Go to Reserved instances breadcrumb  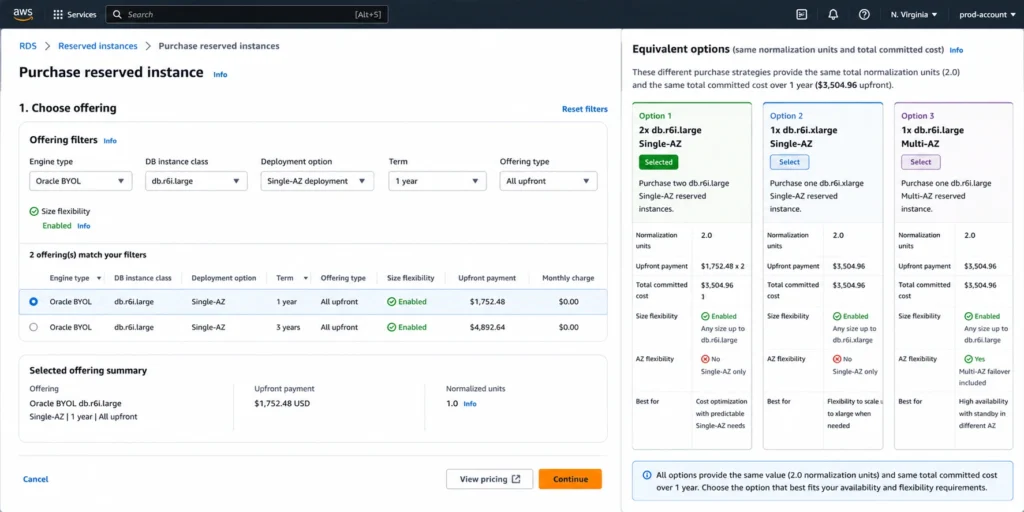tap(98, 46)
